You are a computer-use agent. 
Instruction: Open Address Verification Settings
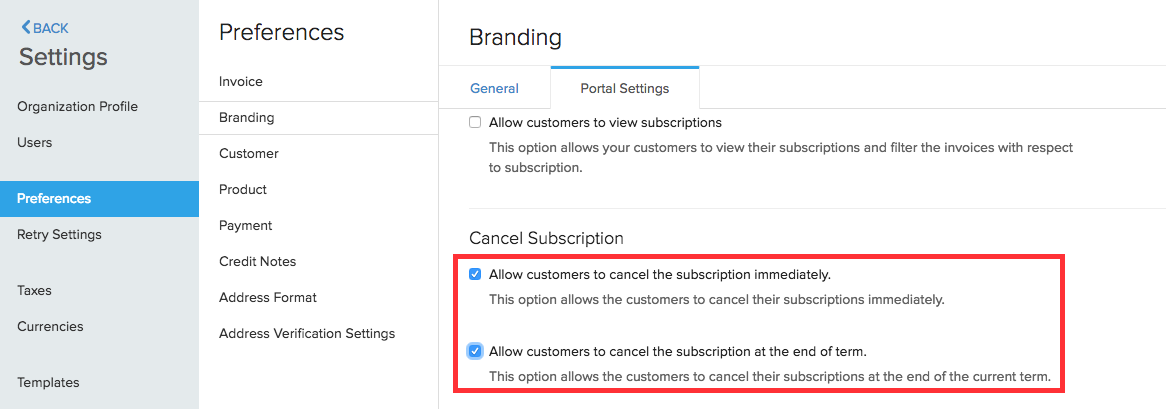point(307,334)
